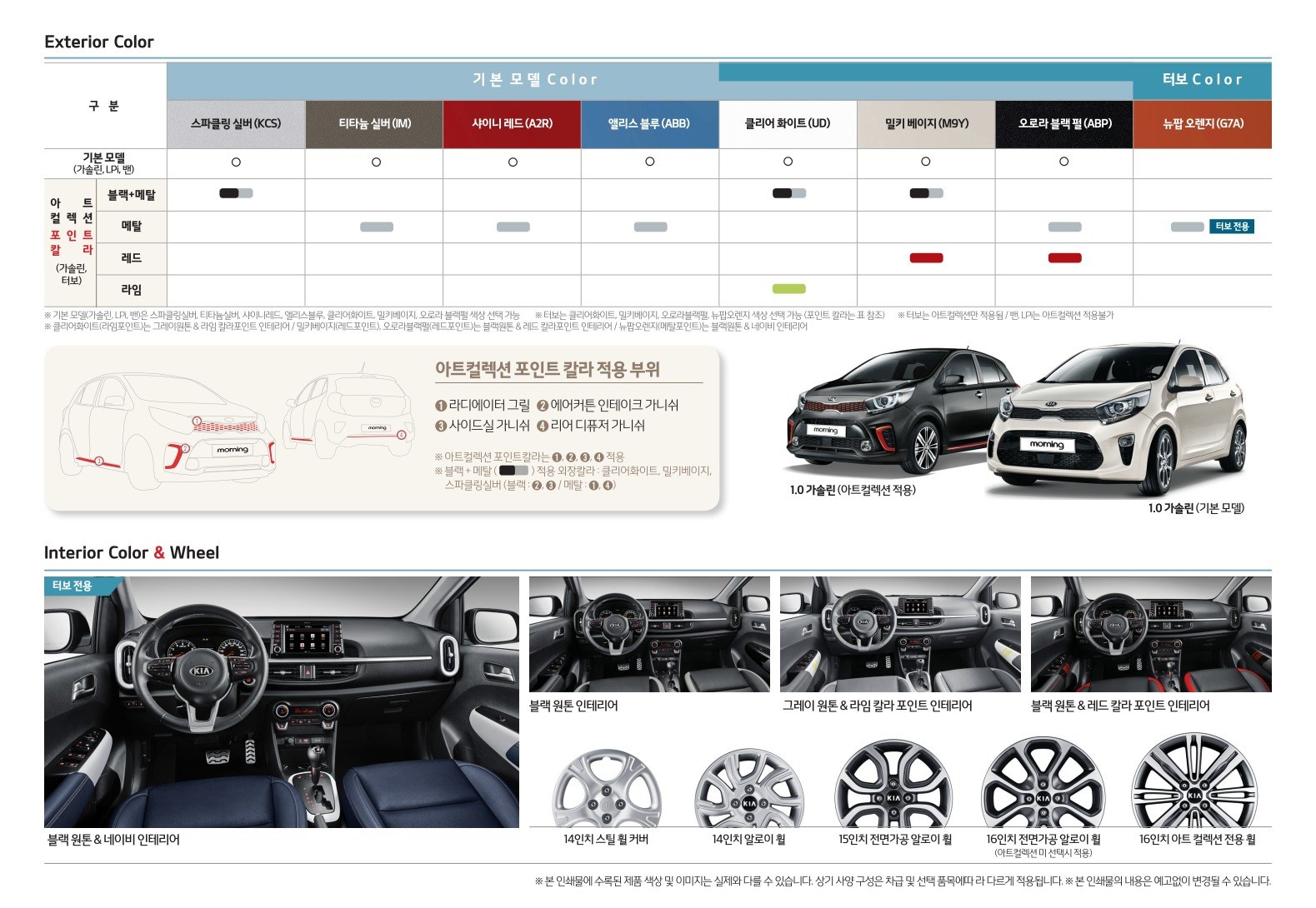Select the 14인치 알로이 휠 wheel image
1316x908 pixels.
tap(748, 789)
